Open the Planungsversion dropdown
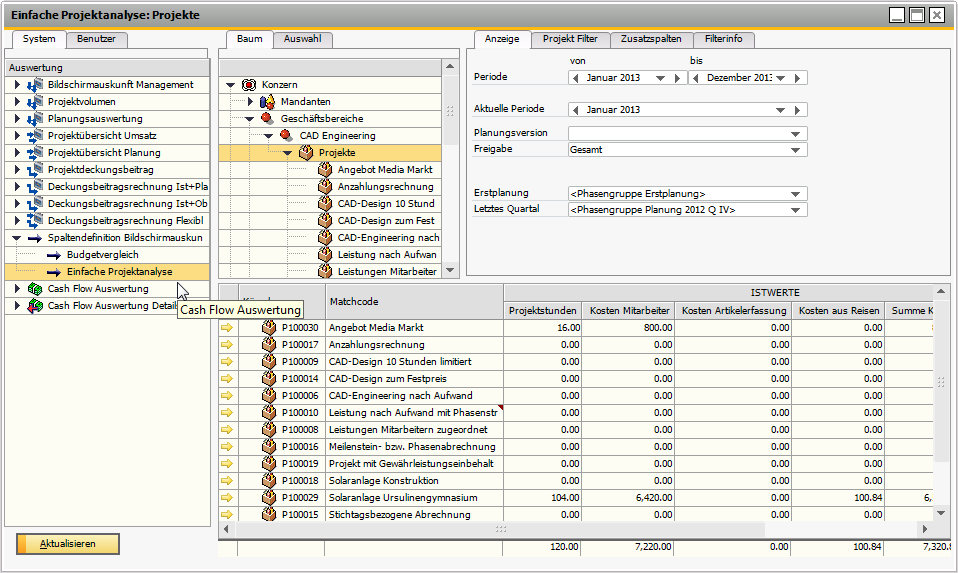The height and width of the screenshot is (573, 958). [x=796, y=134]
